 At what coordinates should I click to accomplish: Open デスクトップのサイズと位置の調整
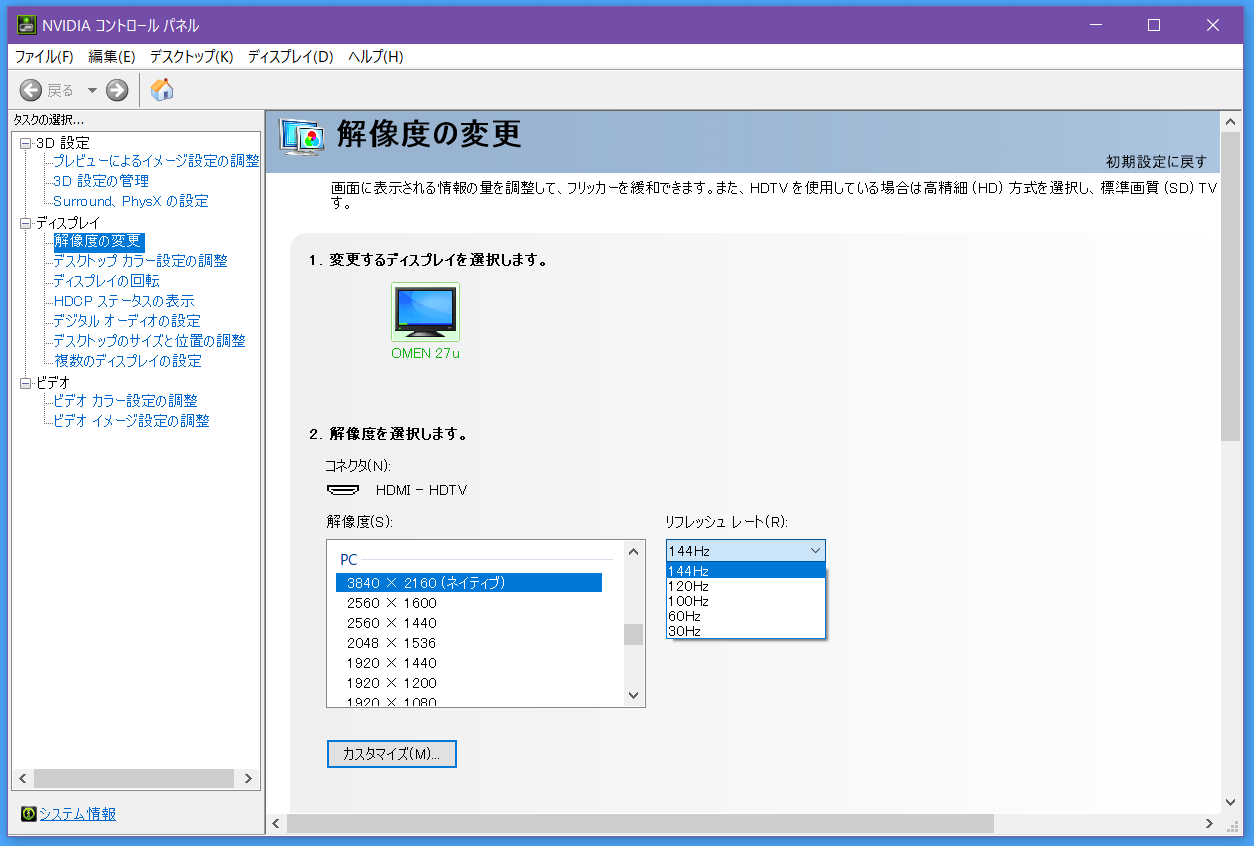pos(149,341)
